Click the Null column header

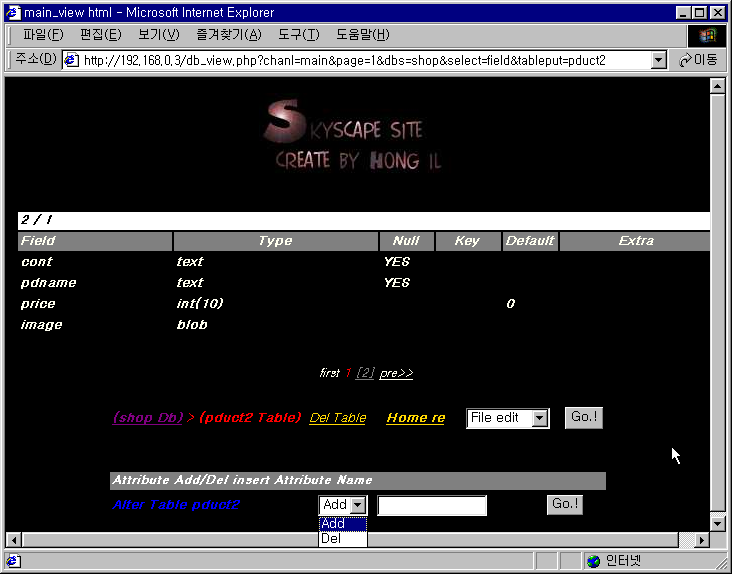406,241
